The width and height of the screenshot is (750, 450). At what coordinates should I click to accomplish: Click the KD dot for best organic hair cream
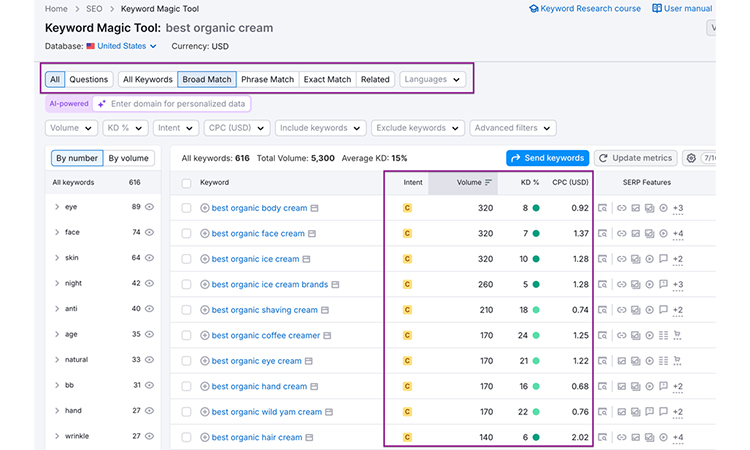(x=536, y=437)
